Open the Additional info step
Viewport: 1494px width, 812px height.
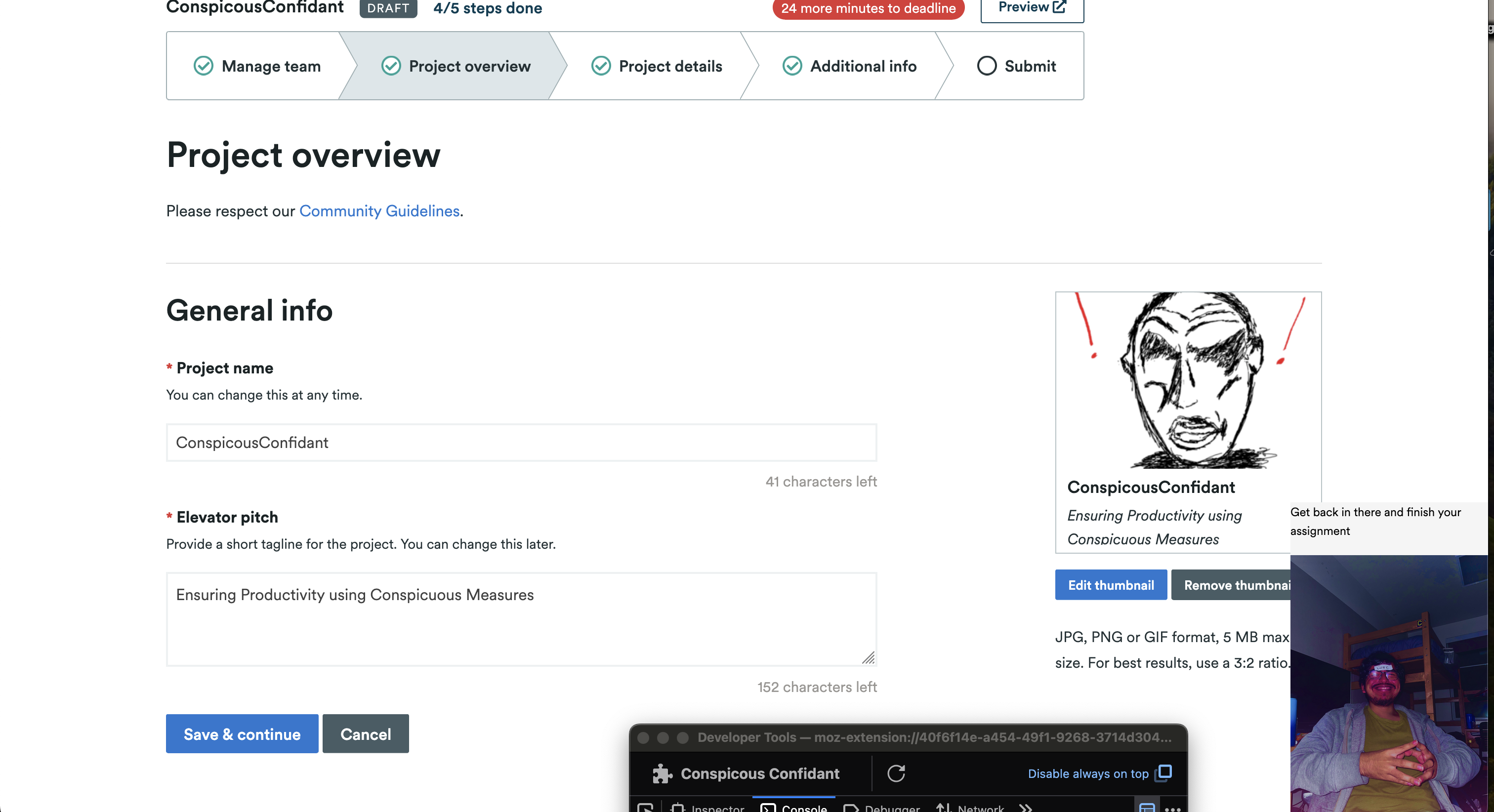click(x=863, y=66)
